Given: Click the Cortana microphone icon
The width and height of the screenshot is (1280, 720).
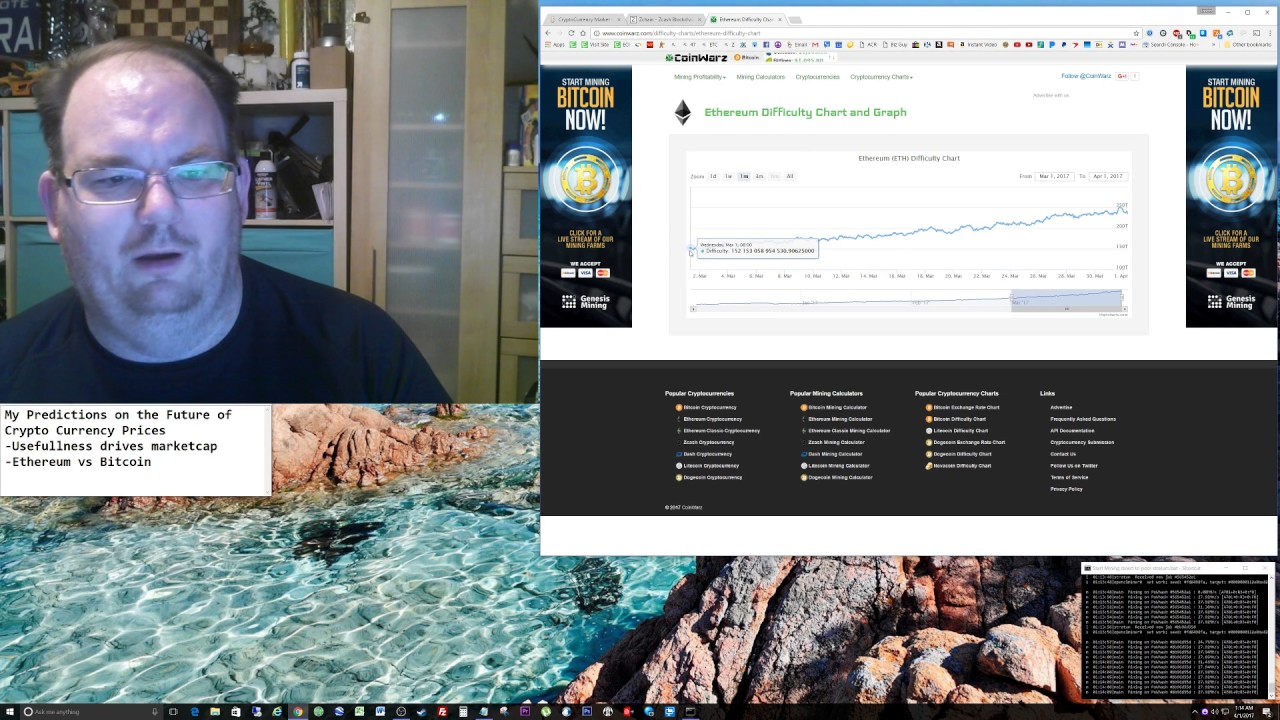Looking at the screenshot, I should coord(154,711).
